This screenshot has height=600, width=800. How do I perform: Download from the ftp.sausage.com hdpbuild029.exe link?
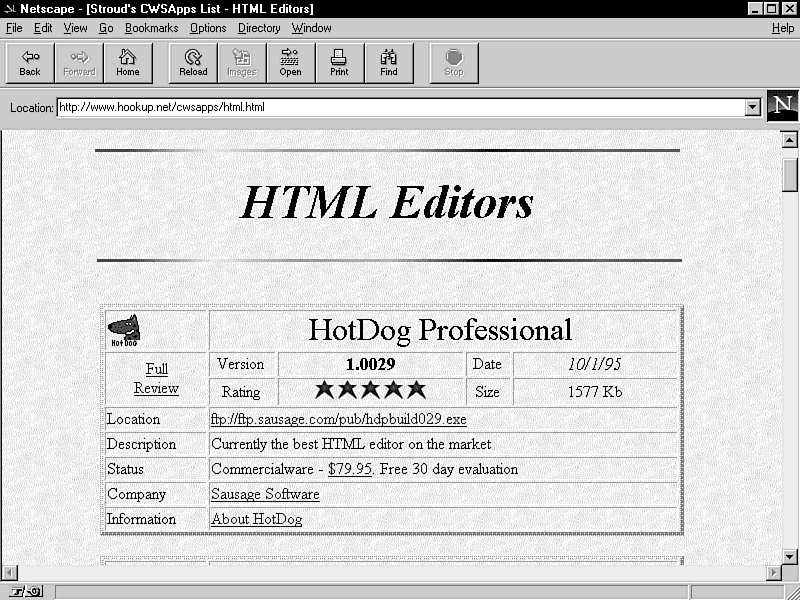(x=338, y=419)
